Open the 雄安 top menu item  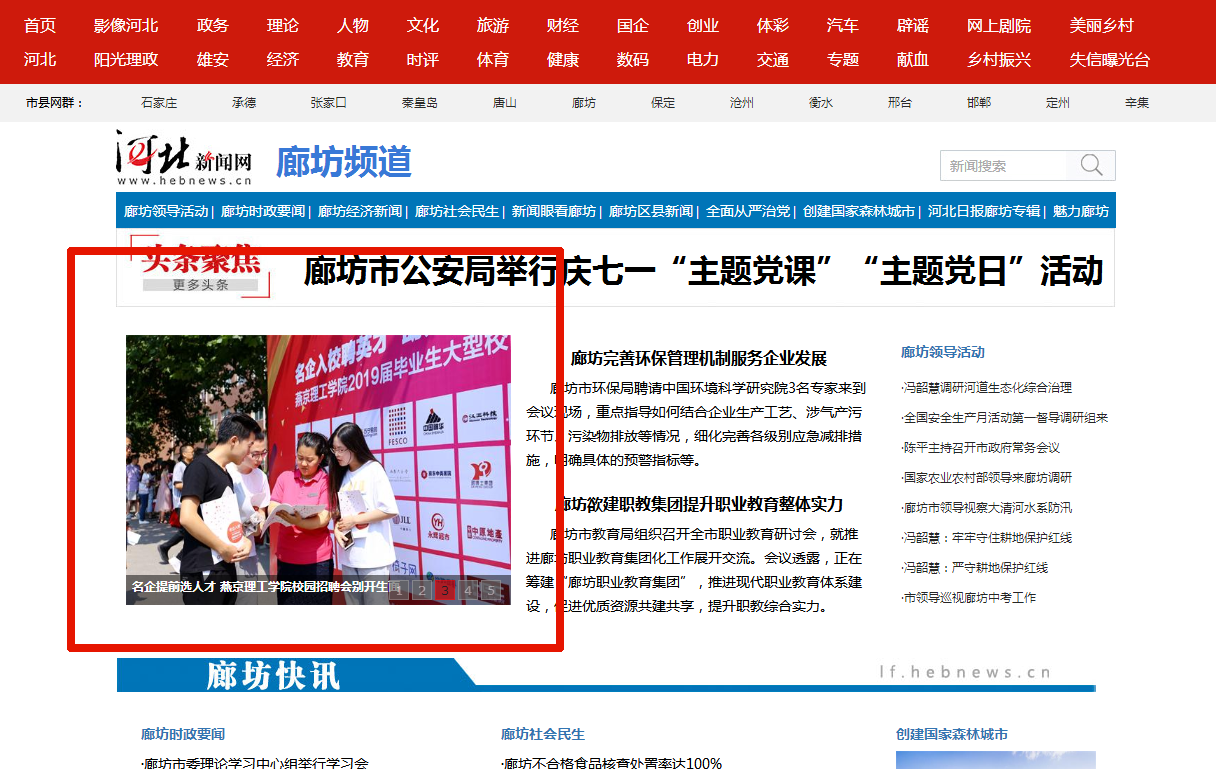(213, 59)
